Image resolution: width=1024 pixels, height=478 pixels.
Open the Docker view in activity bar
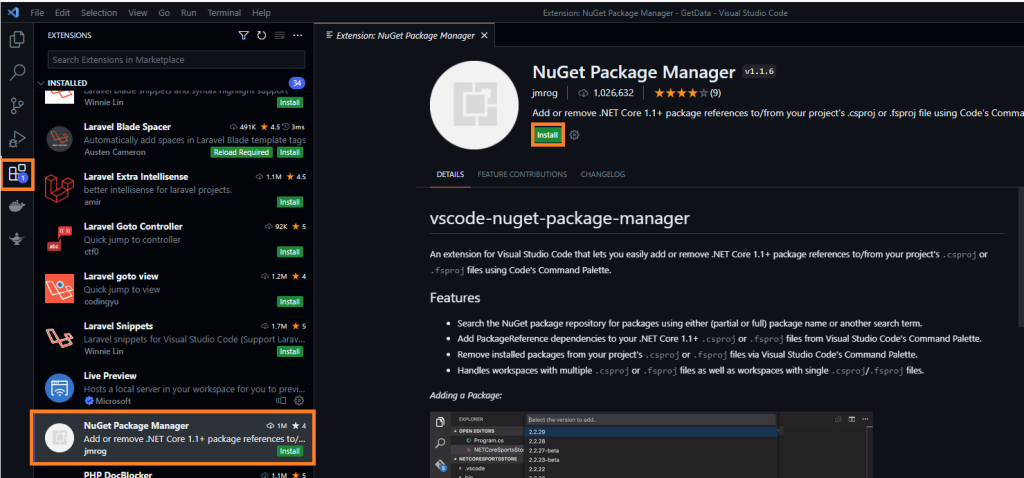pyautogui.click(x=18, y=206)
